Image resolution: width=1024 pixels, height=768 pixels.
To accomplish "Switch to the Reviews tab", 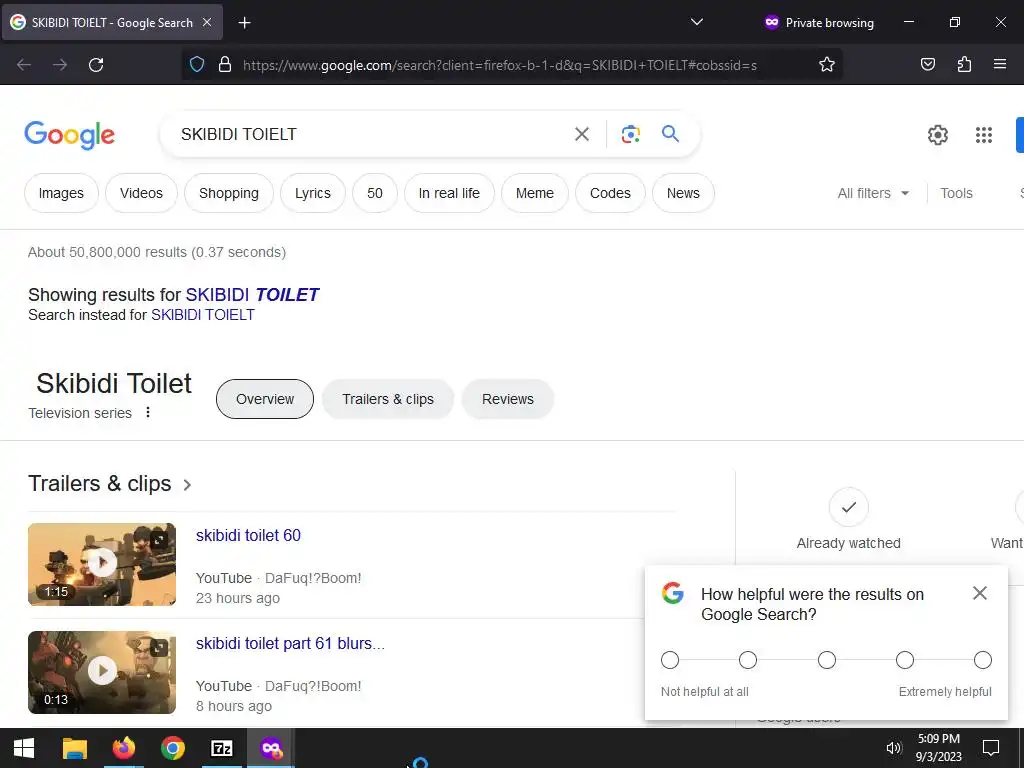I will click(507, 399).
